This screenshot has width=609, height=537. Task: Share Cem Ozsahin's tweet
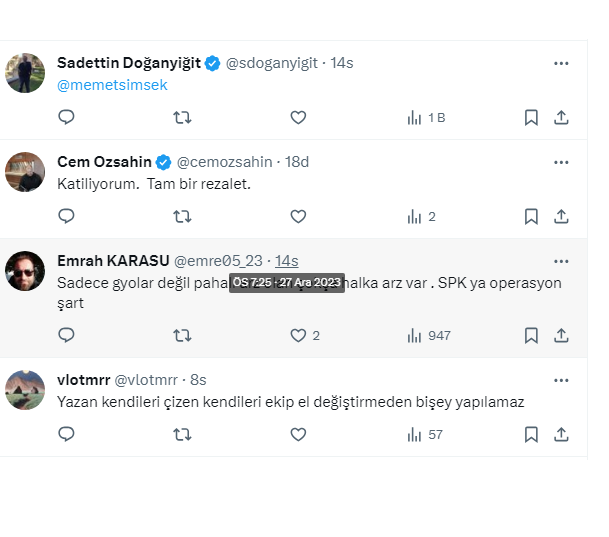562,216
